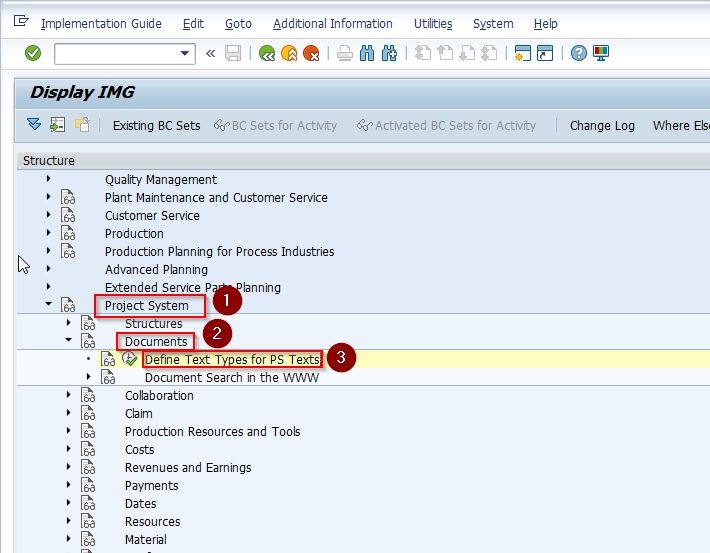The height and width of the screenshot is (553, 710).
Task: Select the Payments tree item
Action: 151,486
